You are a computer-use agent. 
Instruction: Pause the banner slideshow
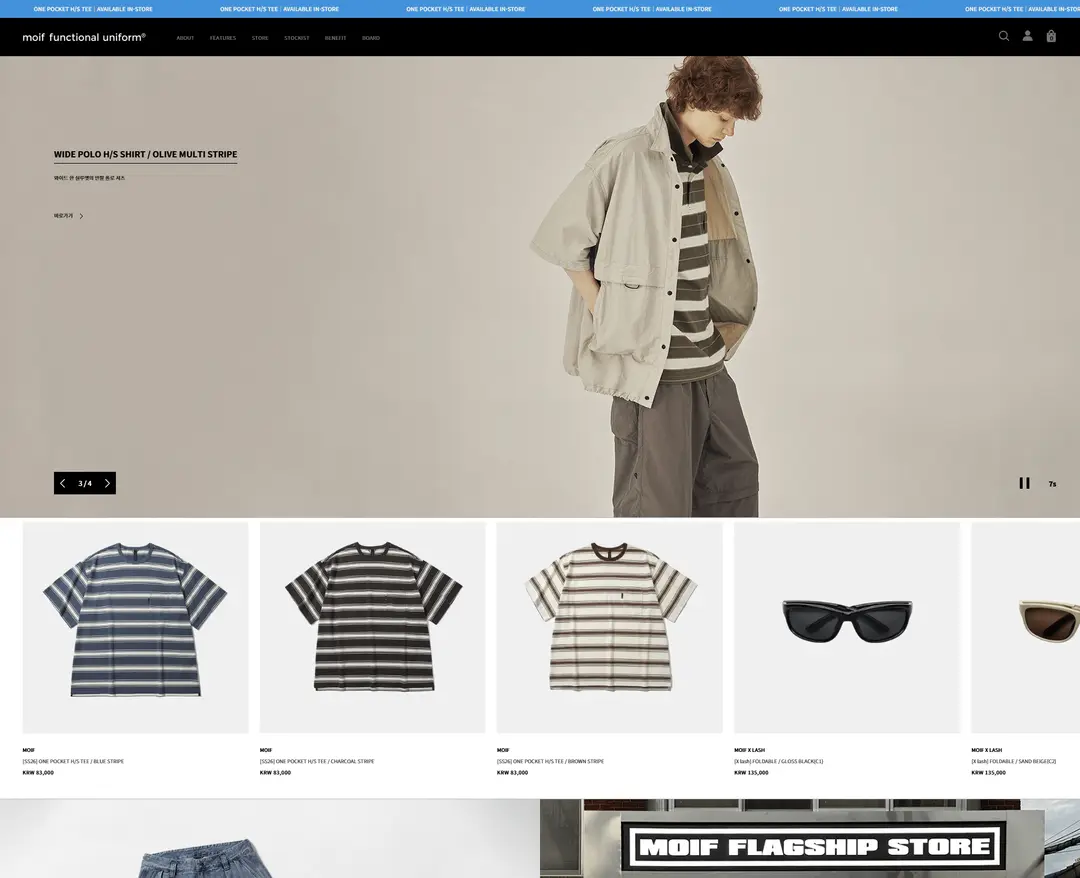coord(1024,483)
